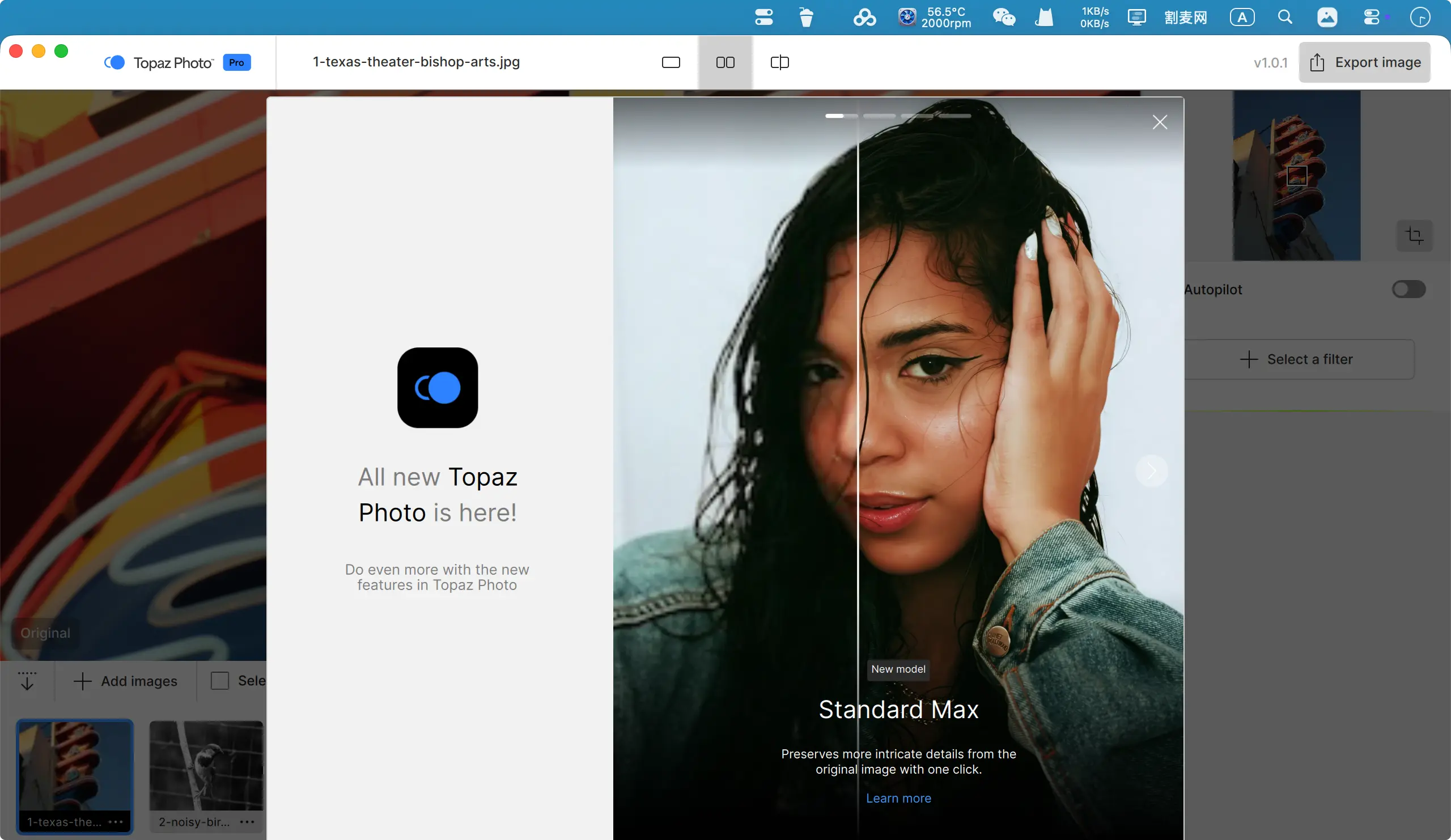Screen dimensions: 1451x840
Task: Click Add images button
Action: click(125, 681)
